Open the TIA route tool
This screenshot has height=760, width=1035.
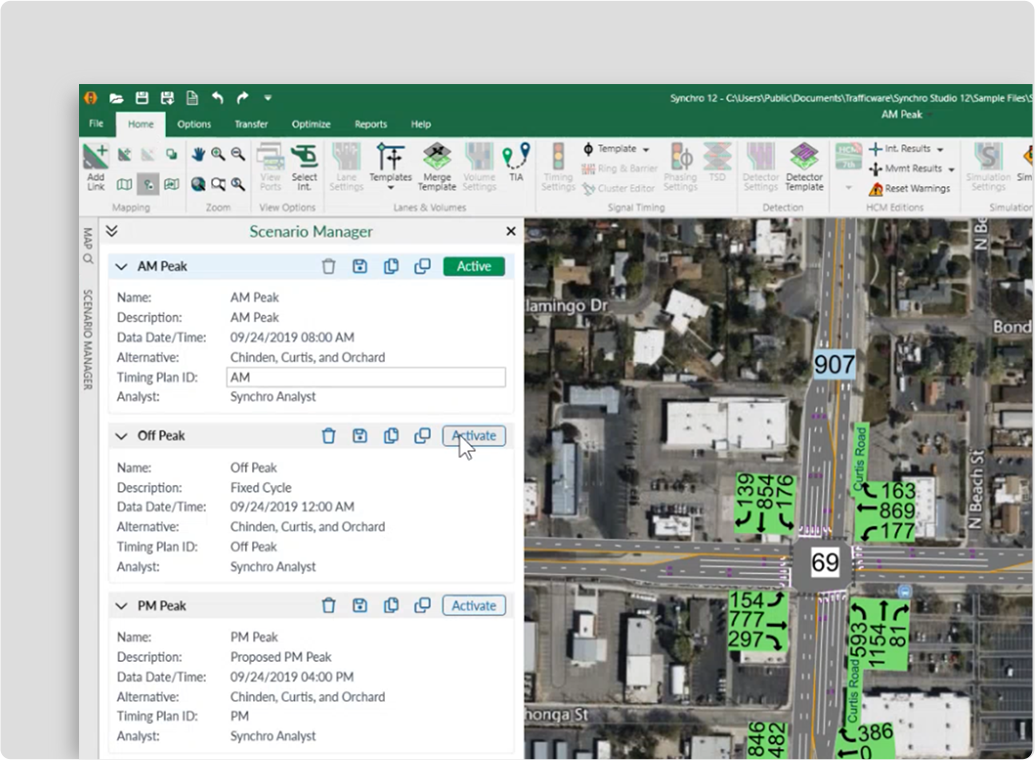(516, 162)
